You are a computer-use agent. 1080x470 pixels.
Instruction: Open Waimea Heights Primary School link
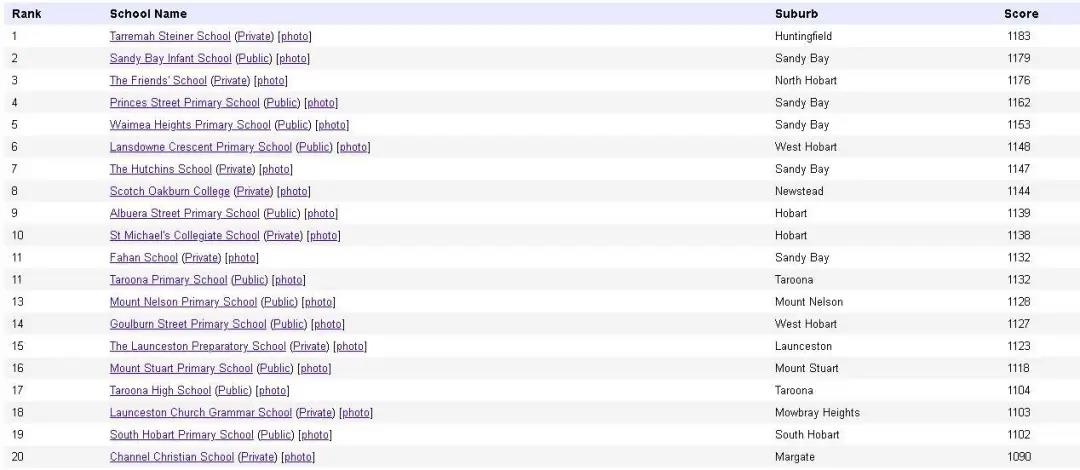click(190, 125)
